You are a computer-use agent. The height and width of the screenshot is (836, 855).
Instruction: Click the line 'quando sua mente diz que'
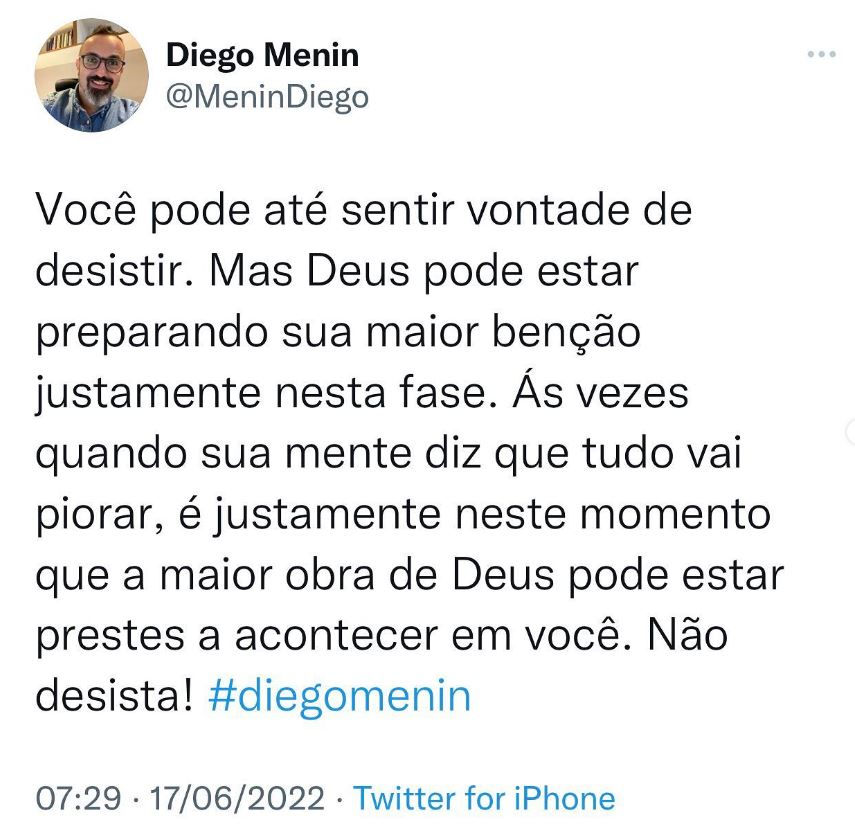[x=388, y=454]
